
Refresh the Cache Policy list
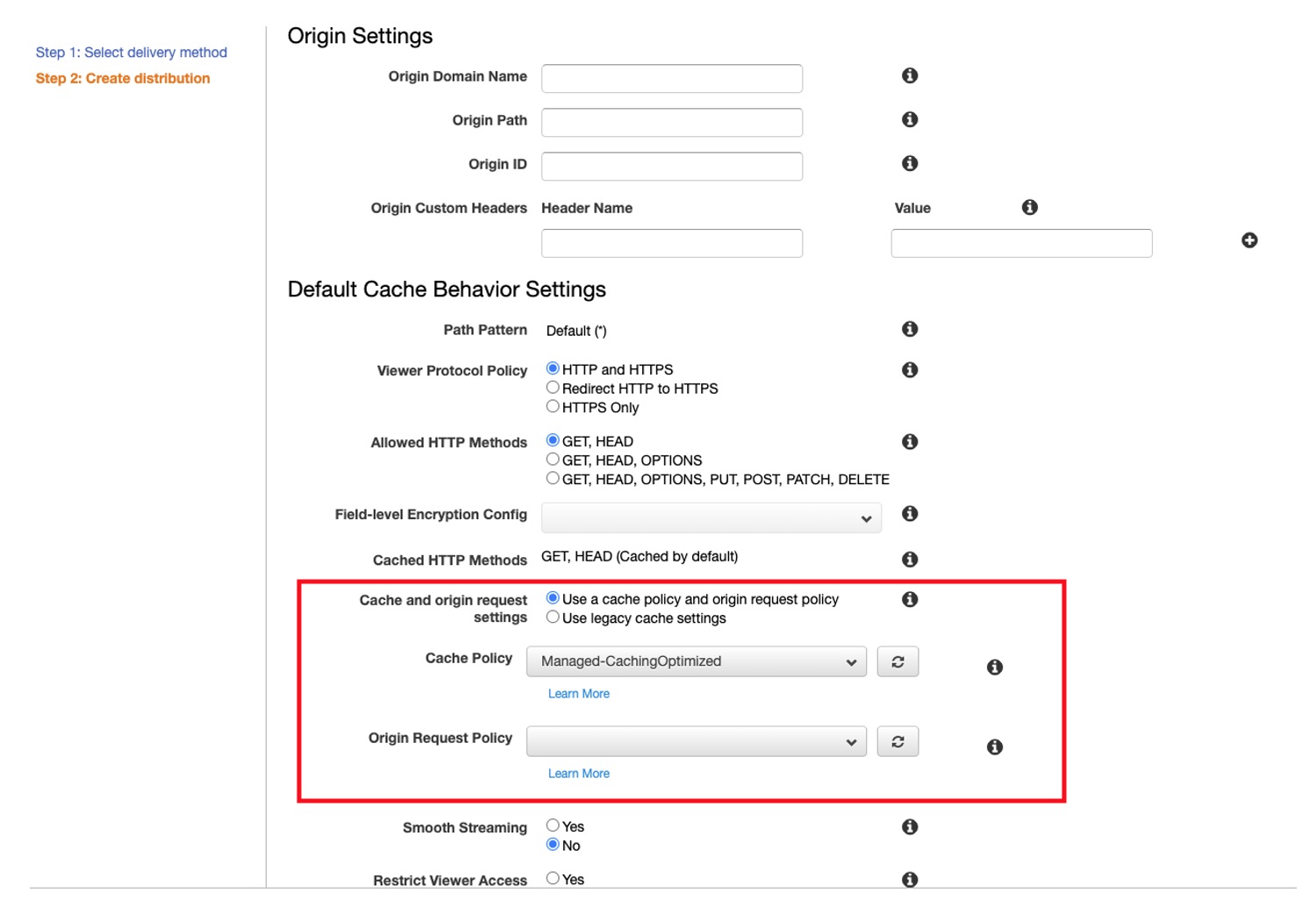point(898,662)
